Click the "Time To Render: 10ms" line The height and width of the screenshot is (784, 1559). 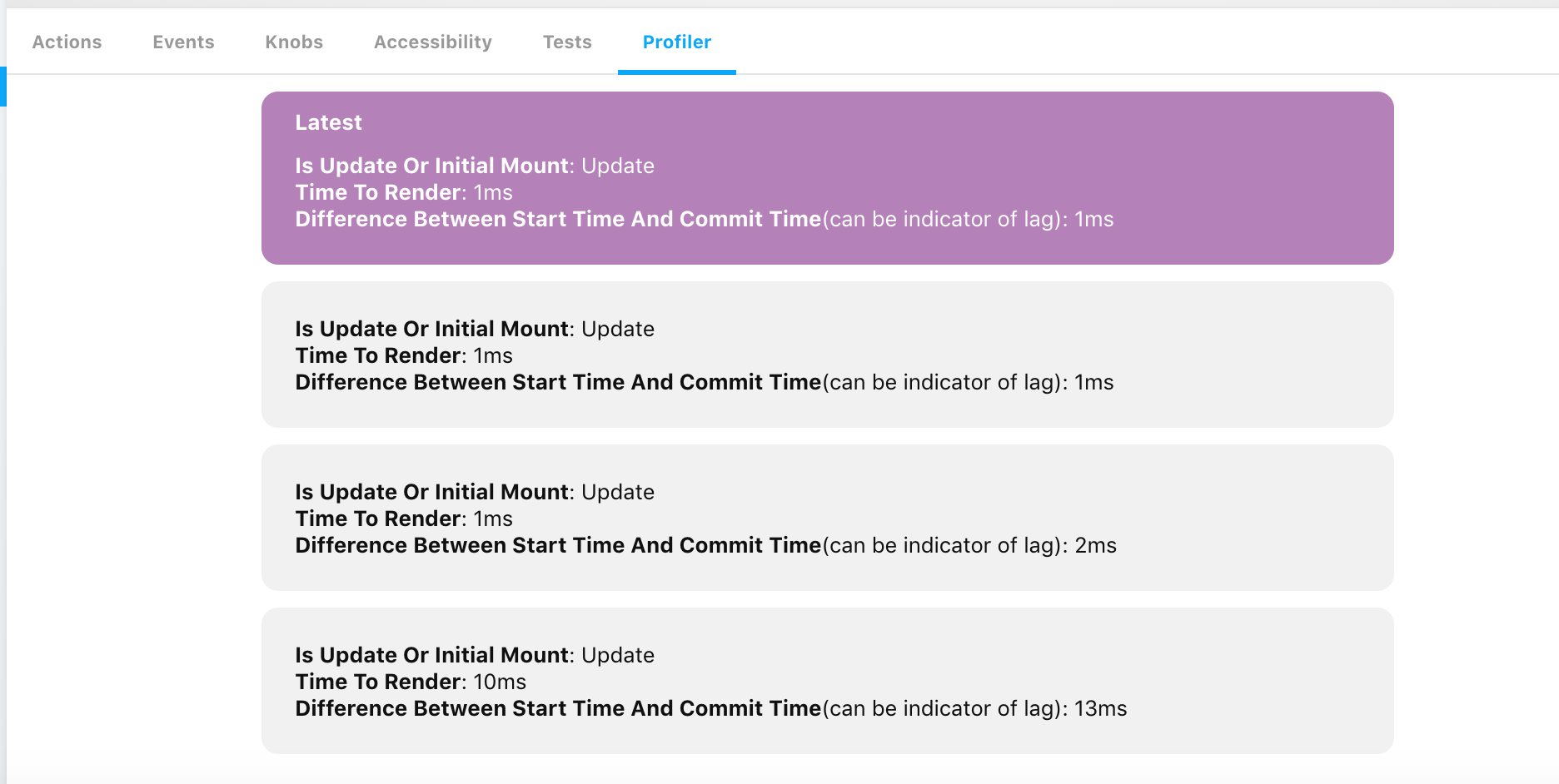tap(411, 682)
